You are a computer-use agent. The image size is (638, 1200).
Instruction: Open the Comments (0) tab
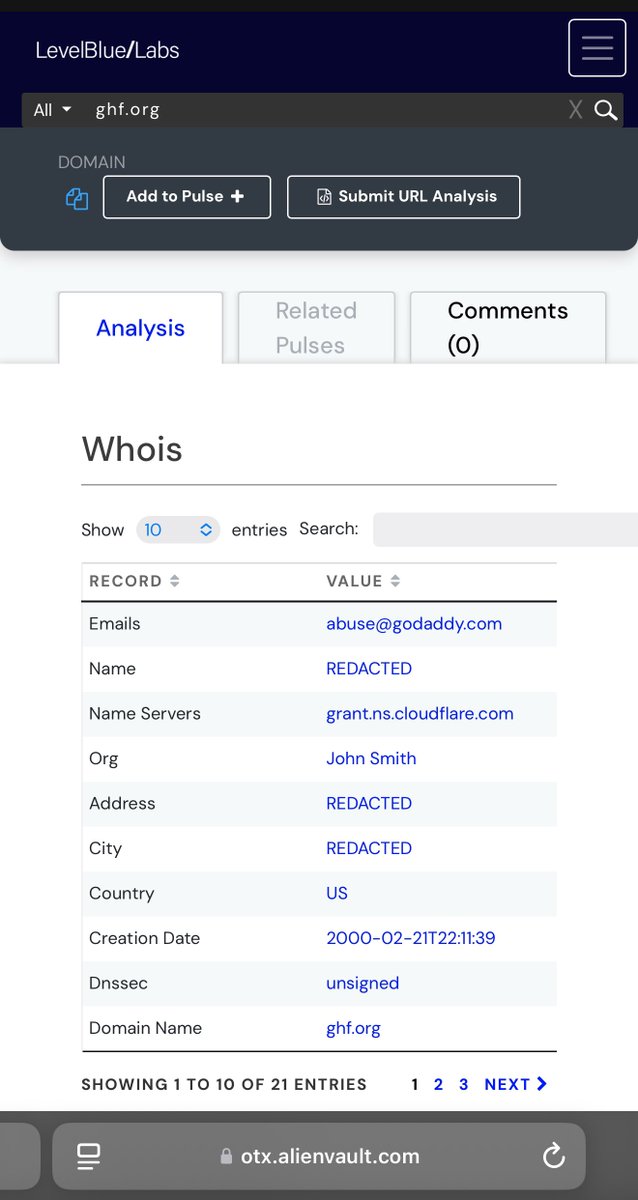(507, 328)
